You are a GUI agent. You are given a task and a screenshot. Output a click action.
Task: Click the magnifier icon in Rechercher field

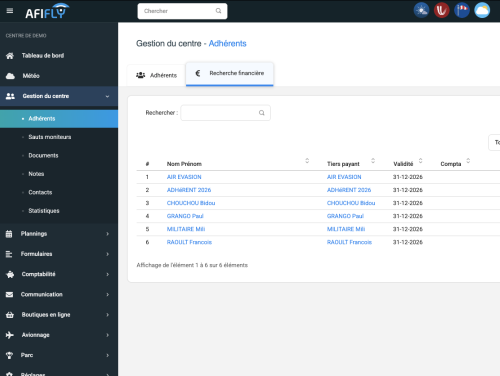[x=262, y=113]
